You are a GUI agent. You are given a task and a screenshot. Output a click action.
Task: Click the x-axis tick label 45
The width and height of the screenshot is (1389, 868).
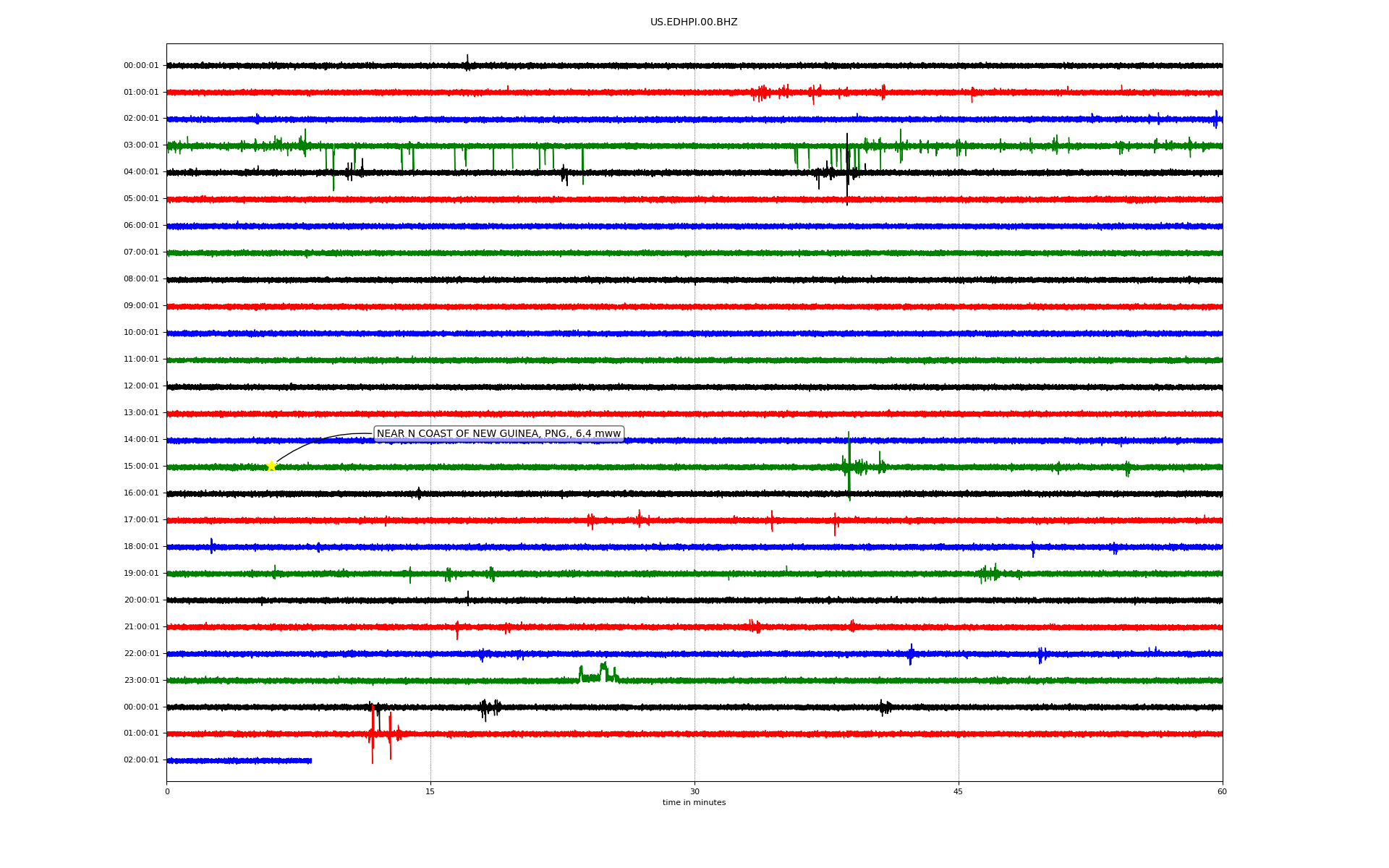[959, 792]
